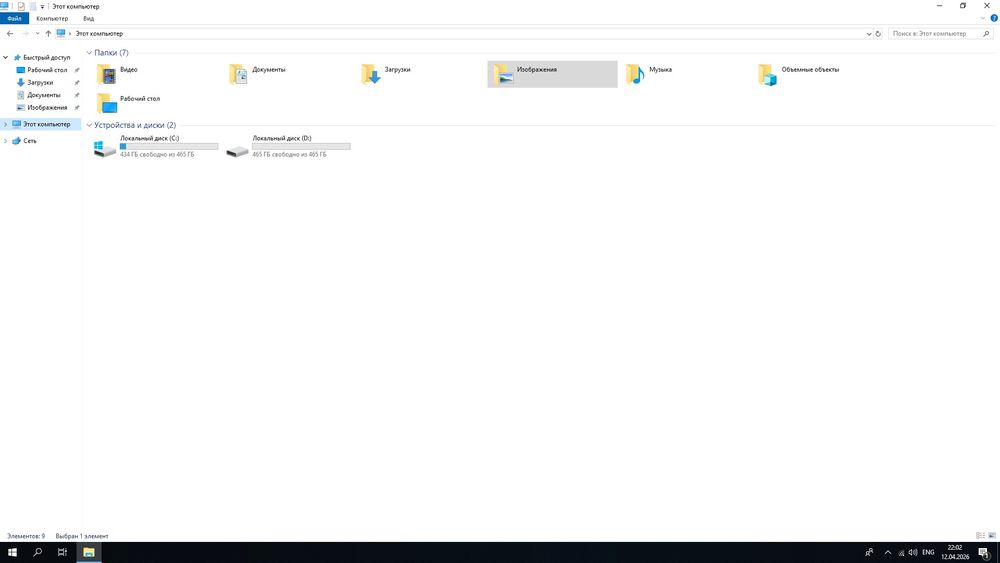Open the network tray icon
The width and height of the screenshot is (1000, 563).
[901, 552]
